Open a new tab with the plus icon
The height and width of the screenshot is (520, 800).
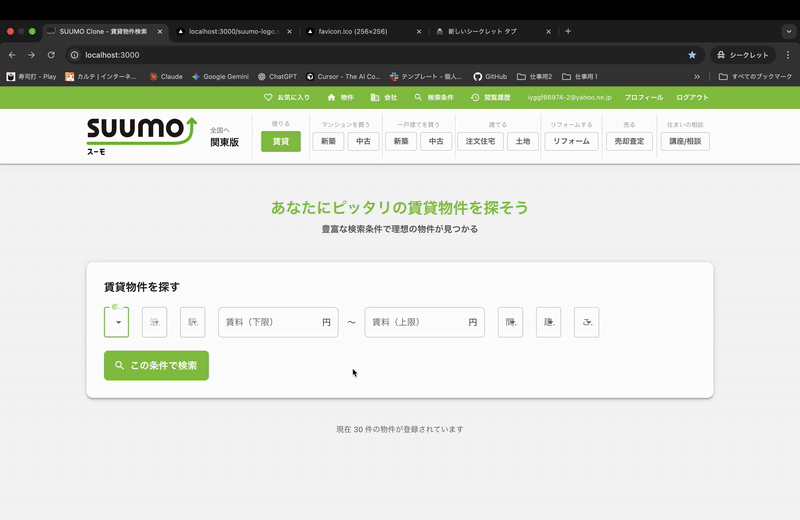(x=568, y=31)
